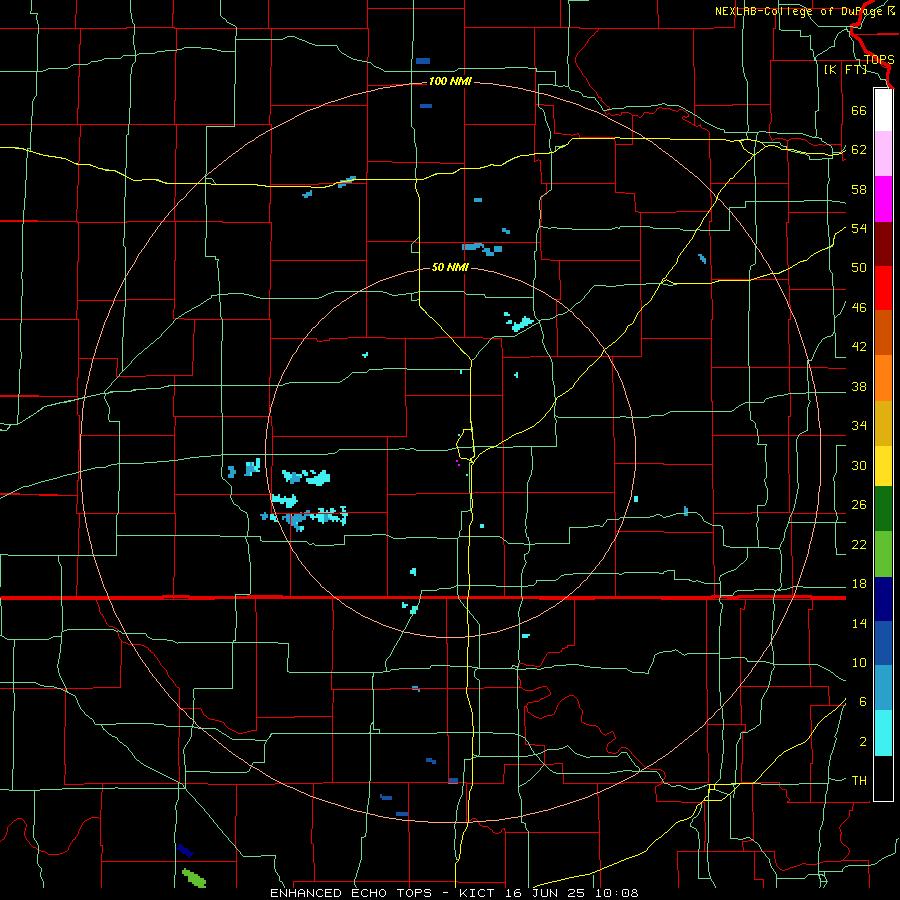Click the dark green 30 kft legend color
Image resolution: width=900 pixels, height=900 pixels.
883,509
